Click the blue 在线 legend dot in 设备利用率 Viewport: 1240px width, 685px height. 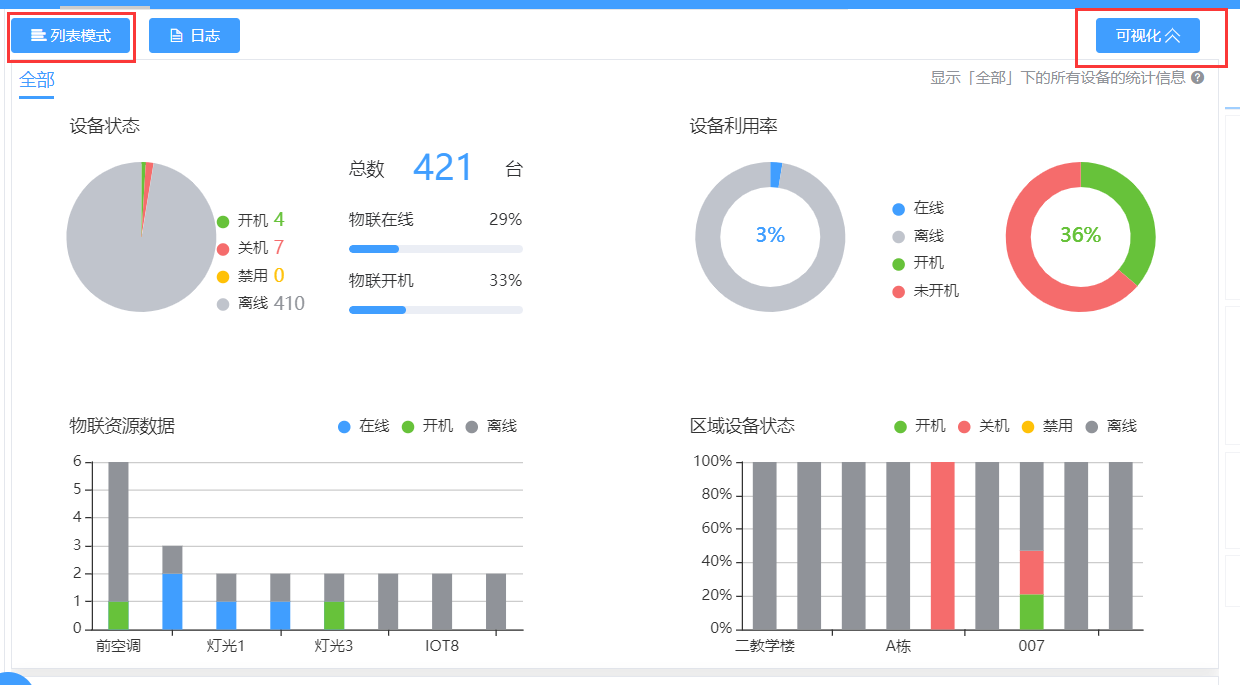pyautogui.click(x=898, y=209)
